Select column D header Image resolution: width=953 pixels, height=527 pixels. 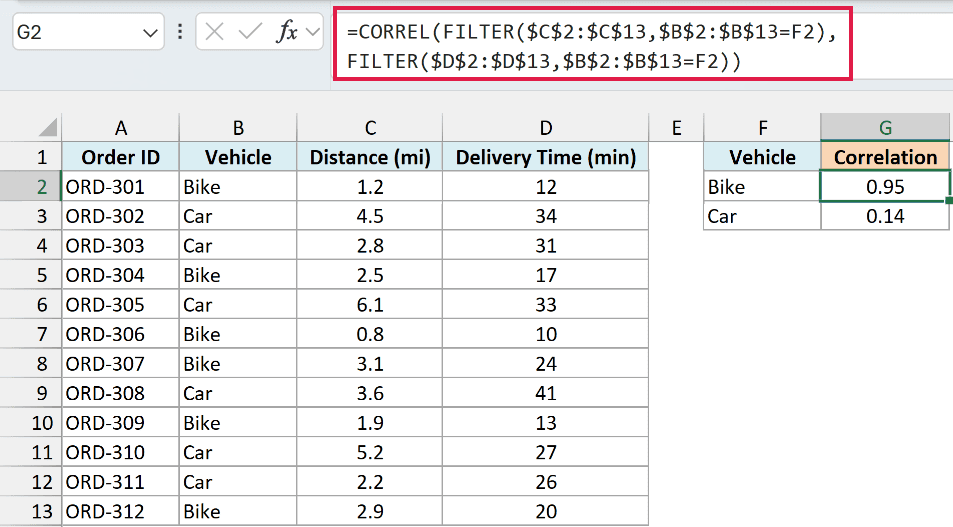click(545, 128)
